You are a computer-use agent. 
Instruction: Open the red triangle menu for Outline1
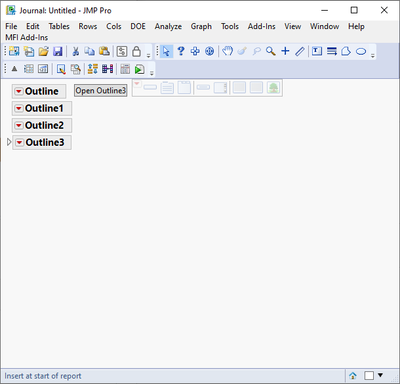(x=19, y=109)
